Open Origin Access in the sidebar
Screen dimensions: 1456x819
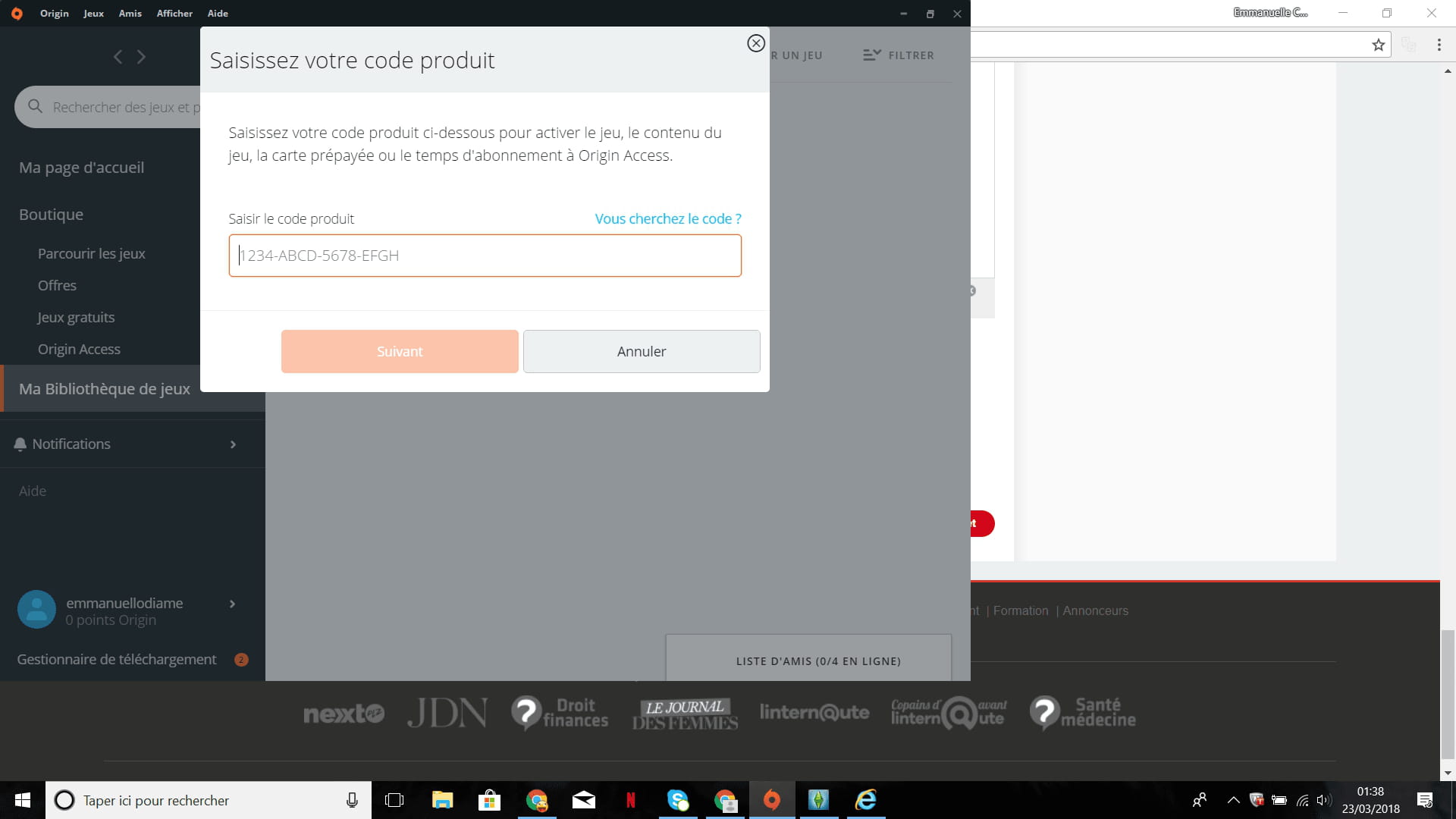[79, 349]
